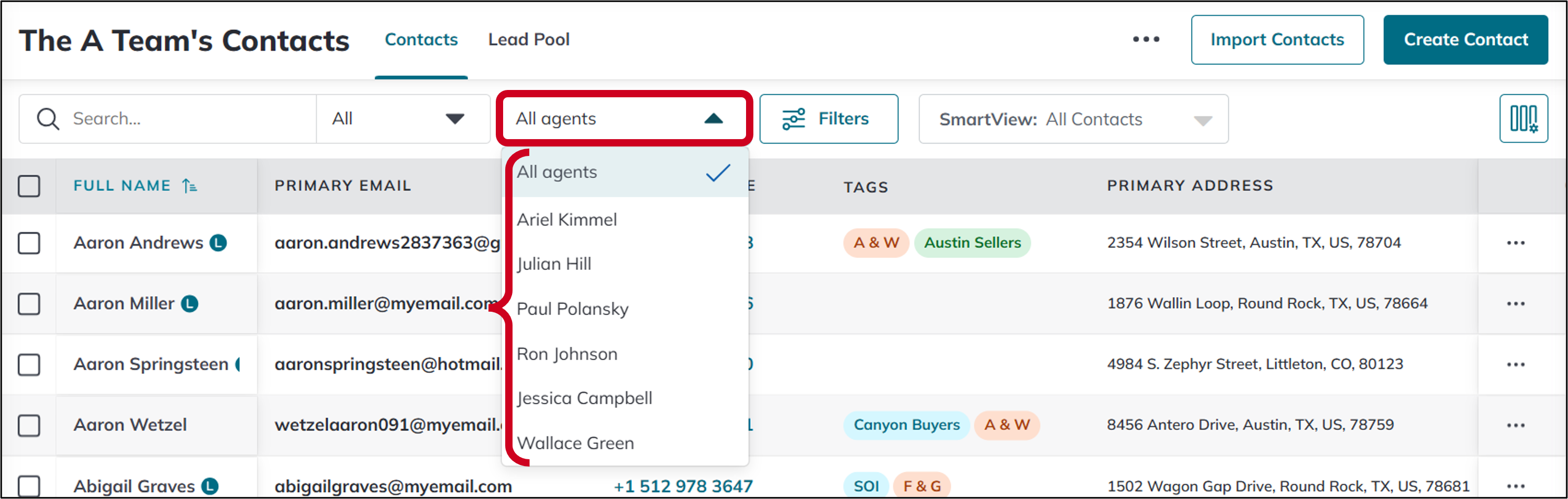This screenshot has height=499, width=1568.
Task: Click the Full Name sort ascending icon
Action: coord(190,185)
